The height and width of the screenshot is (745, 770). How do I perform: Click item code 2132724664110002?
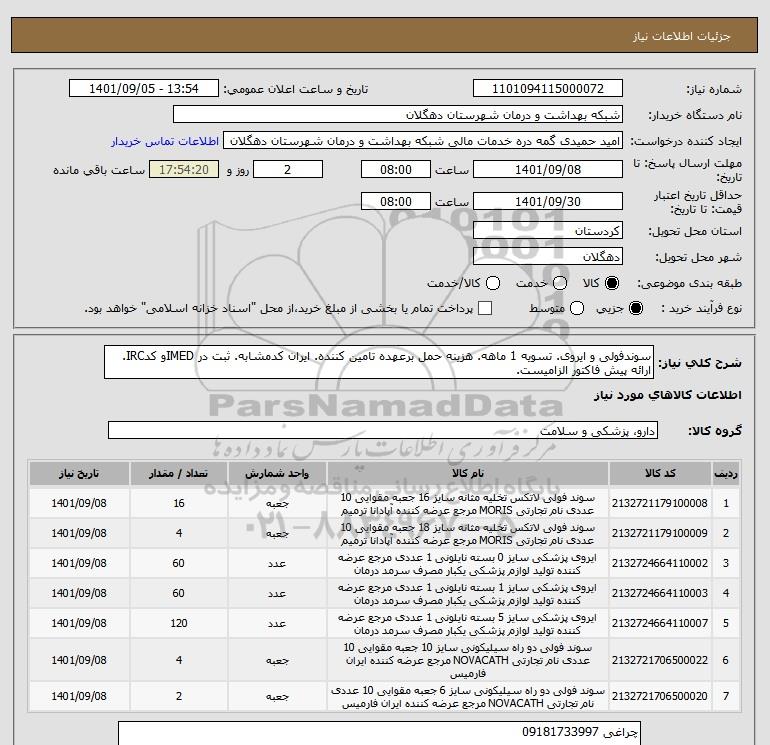(x=660, y=563)
